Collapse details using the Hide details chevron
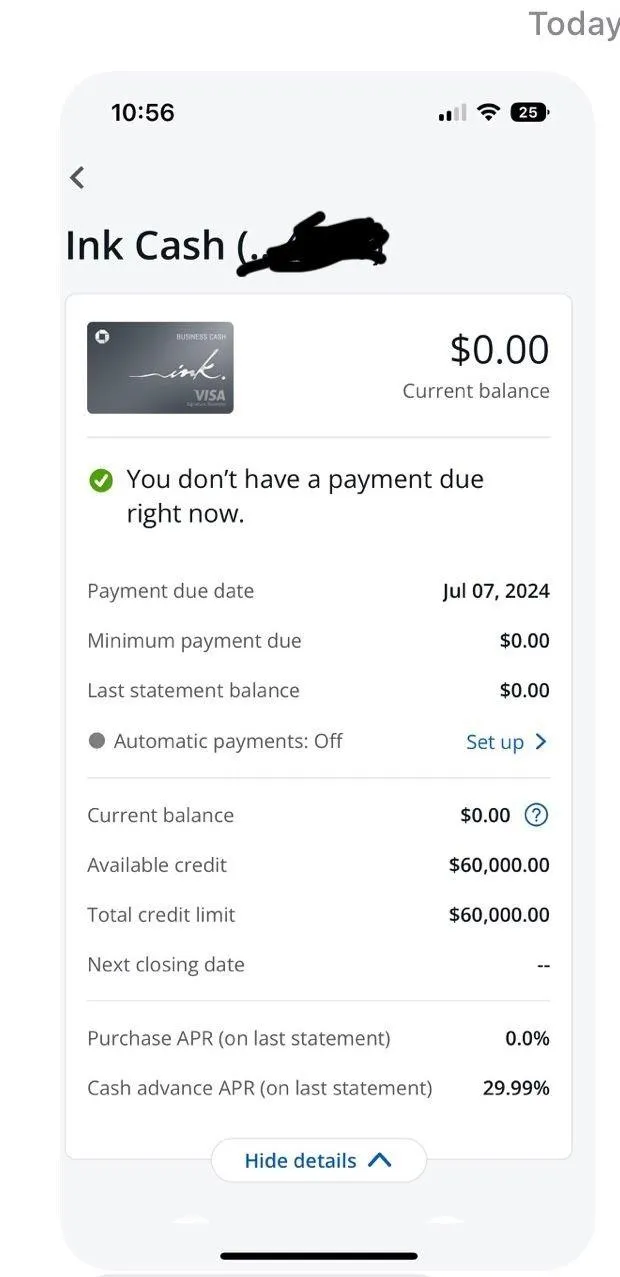The height and width of the screenshot is (1277, 620). click(380, 1160)
